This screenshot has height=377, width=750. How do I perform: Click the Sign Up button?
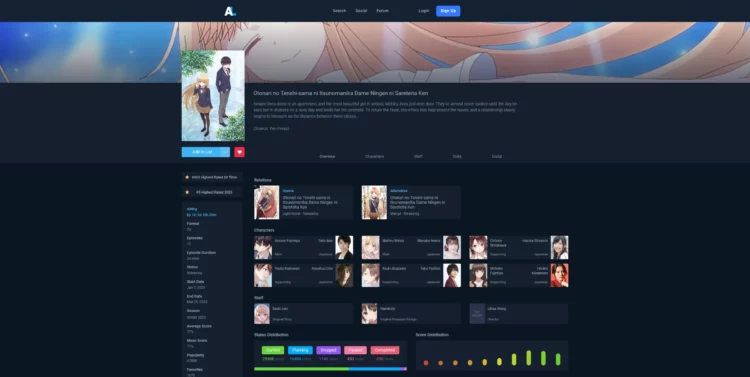click(x=448, y=11)
